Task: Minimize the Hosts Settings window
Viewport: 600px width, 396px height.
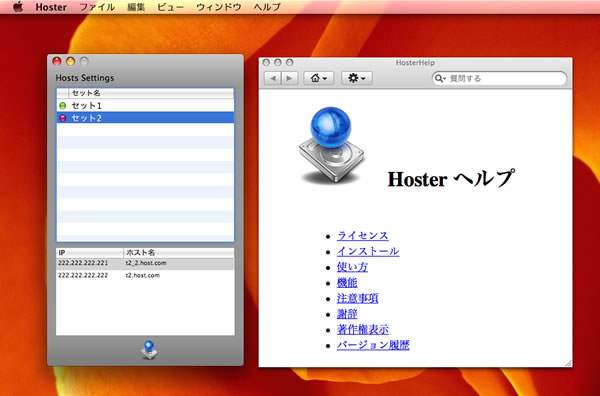Action: click(x=70, y=61)
